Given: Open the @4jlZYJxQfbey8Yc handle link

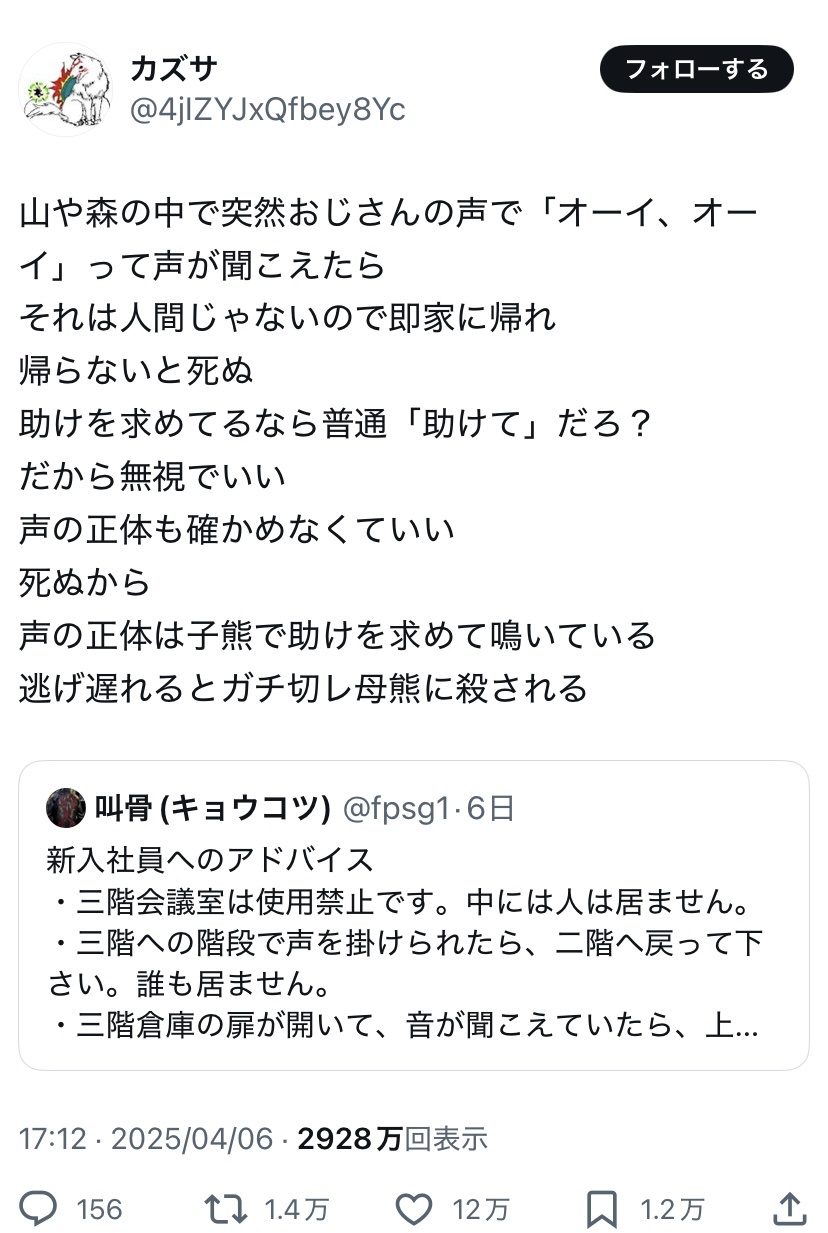Looking at the screenshot, I should pos(267,109).
